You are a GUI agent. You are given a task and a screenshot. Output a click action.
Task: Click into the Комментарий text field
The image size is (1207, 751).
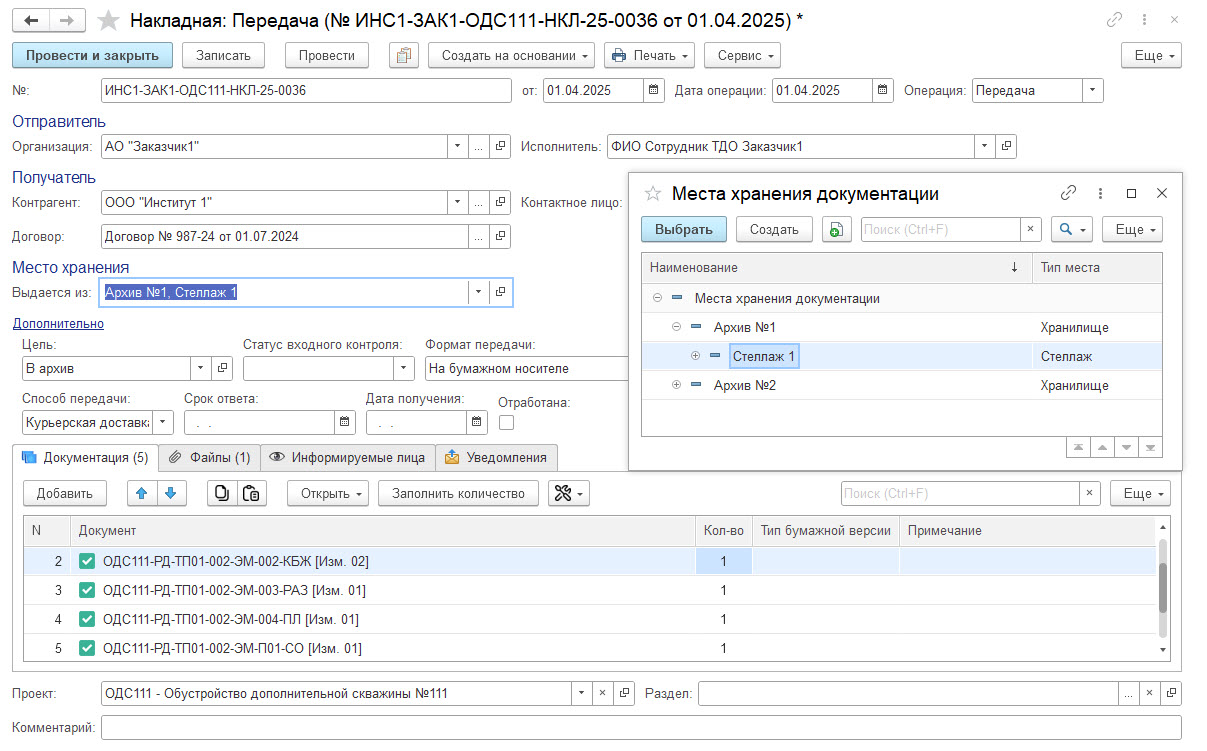pyautogui.click(x=640, y=727)
